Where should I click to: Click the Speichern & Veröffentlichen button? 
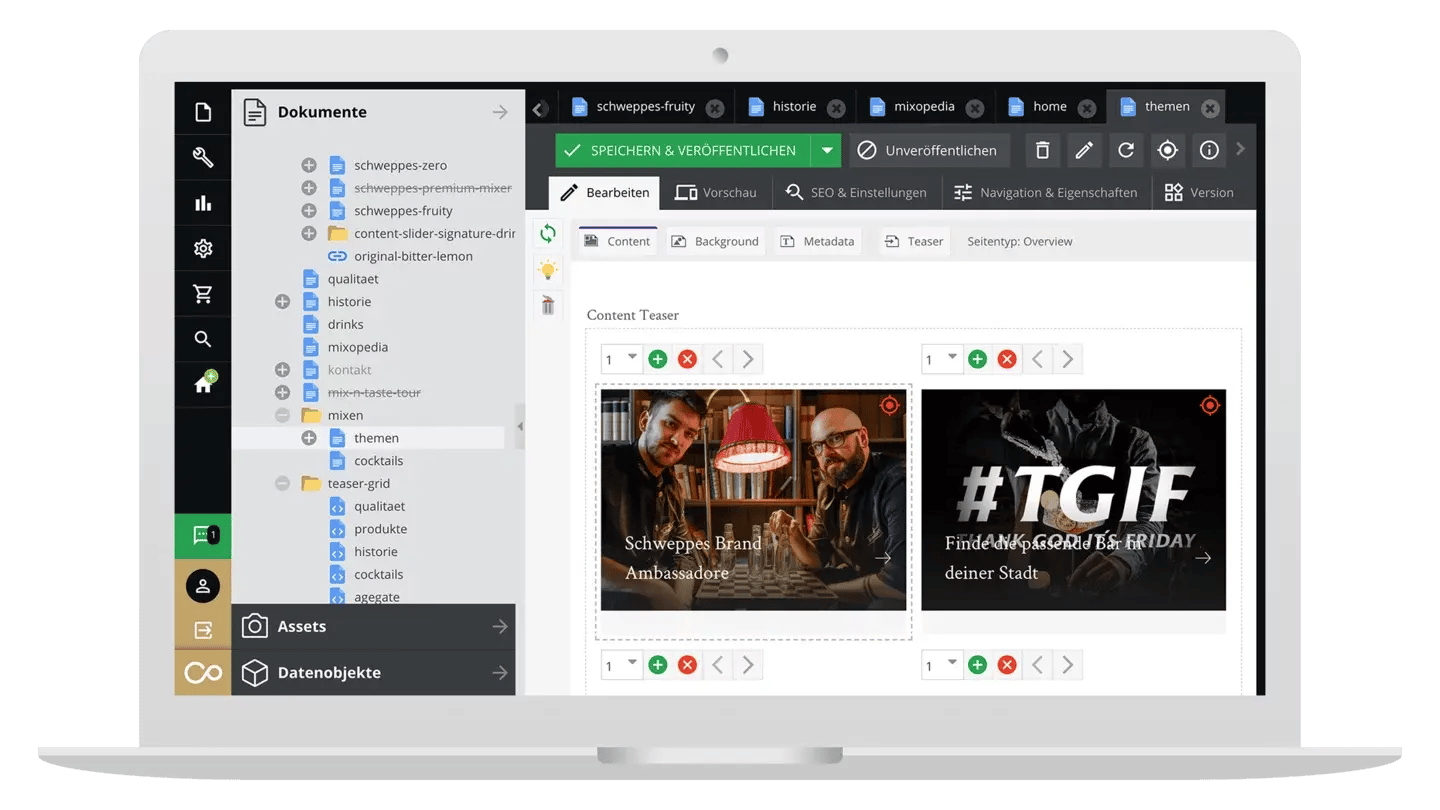(682, 150)
